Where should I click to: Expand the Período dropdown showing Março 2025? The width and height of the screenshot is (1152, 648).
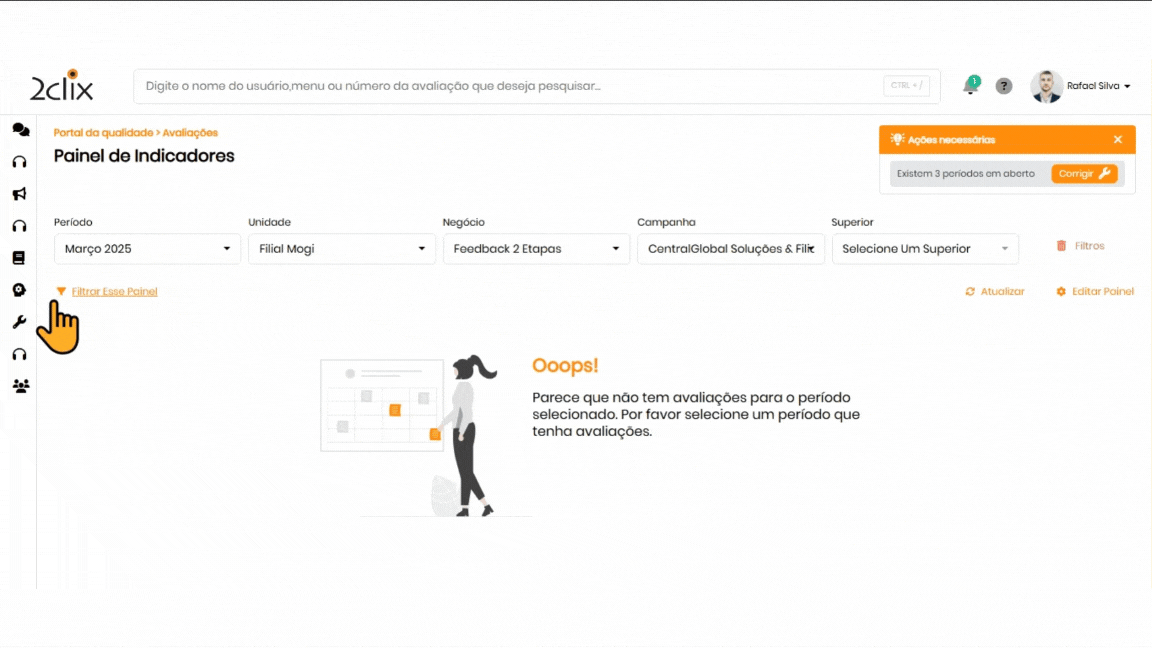147,249
